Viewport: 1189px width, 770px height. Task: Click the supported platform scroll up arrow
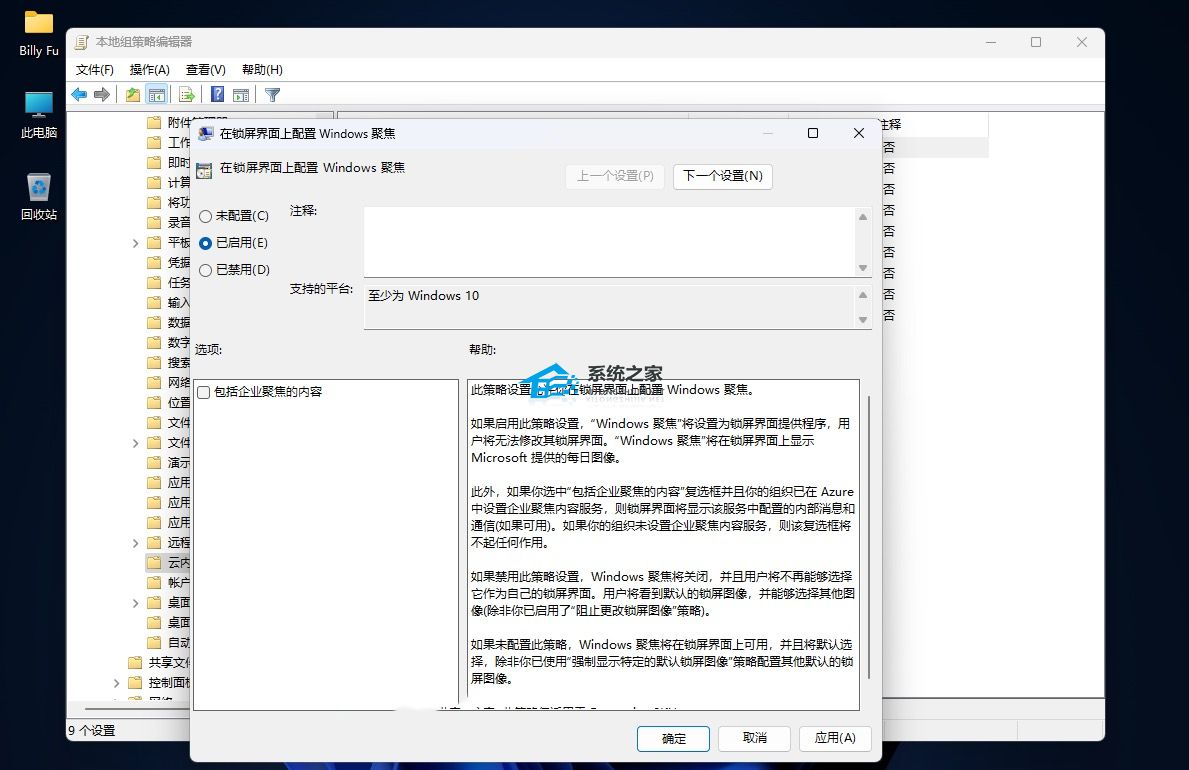pos(863,295)
